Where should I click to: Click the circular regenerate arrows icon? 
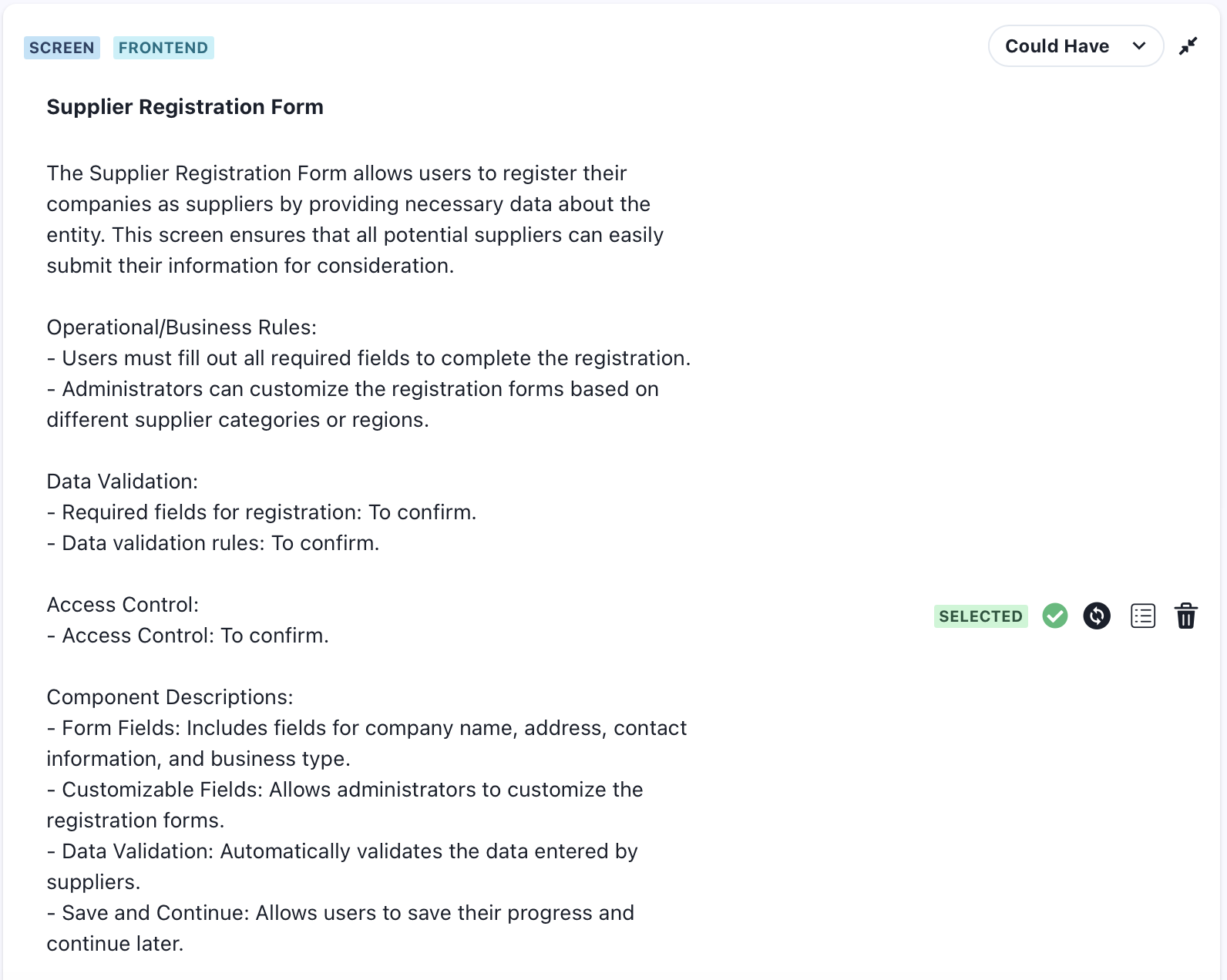pyautogui.click(x=1097, y=616)
